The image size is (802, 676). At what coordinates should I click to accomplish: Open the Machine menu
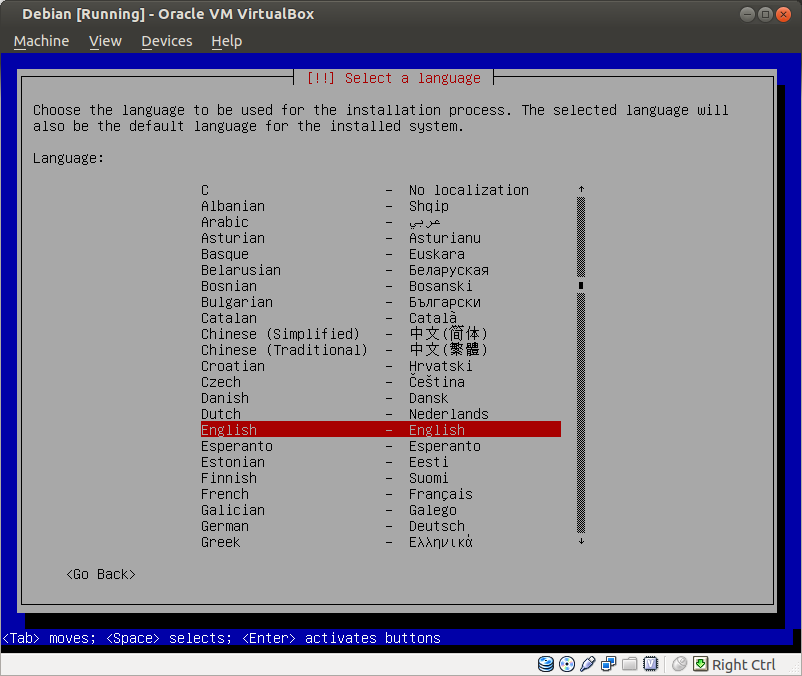[x=41, y=41]
